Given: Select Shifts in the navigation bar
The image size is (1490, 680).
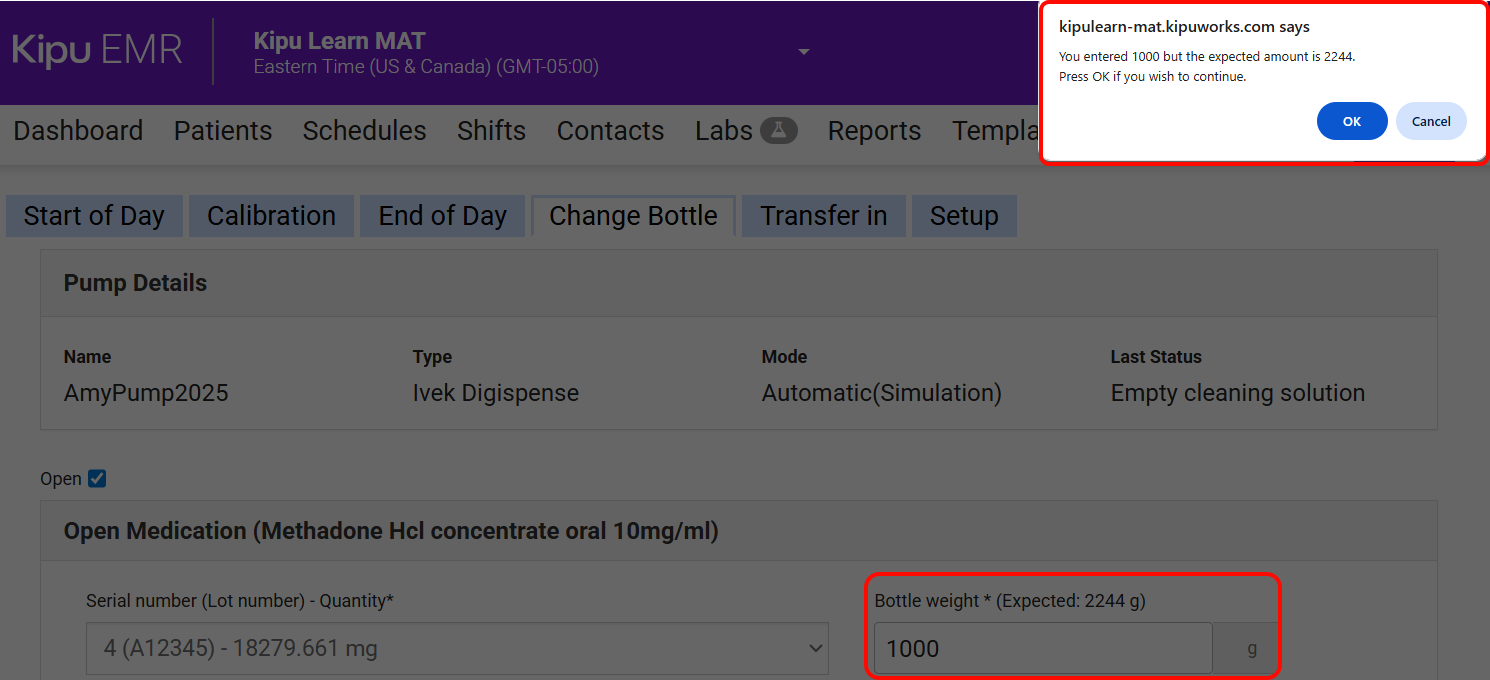Looking at the screenshot, I should tap(491, 131).
